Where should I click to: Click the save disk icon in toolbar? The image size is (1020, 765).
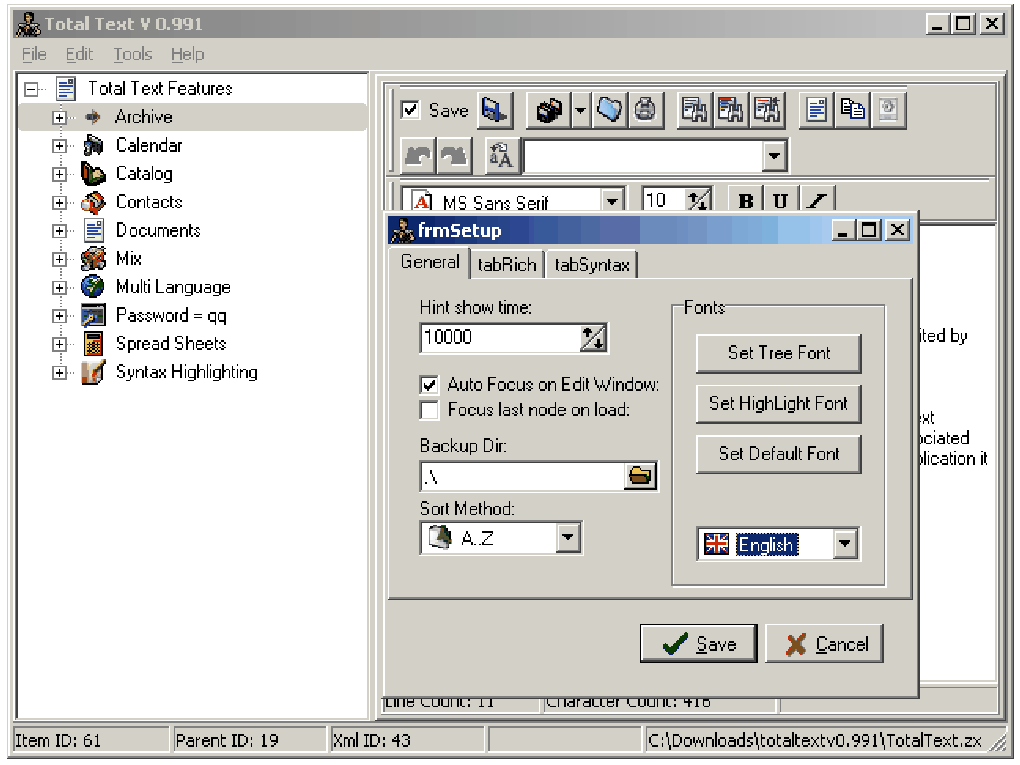(495, 110)
